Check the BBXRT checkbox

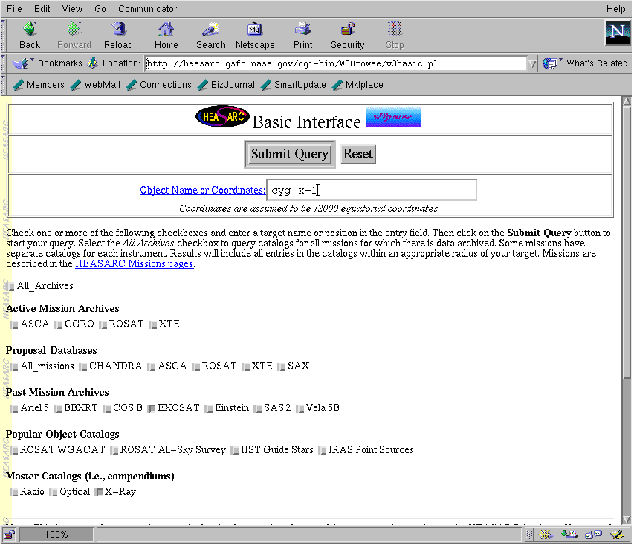click(x=58, y=408)
